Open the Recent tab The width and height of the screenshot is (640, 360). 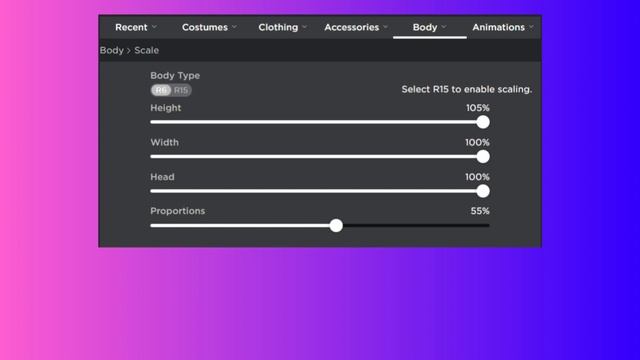click(x=131, y=27)
